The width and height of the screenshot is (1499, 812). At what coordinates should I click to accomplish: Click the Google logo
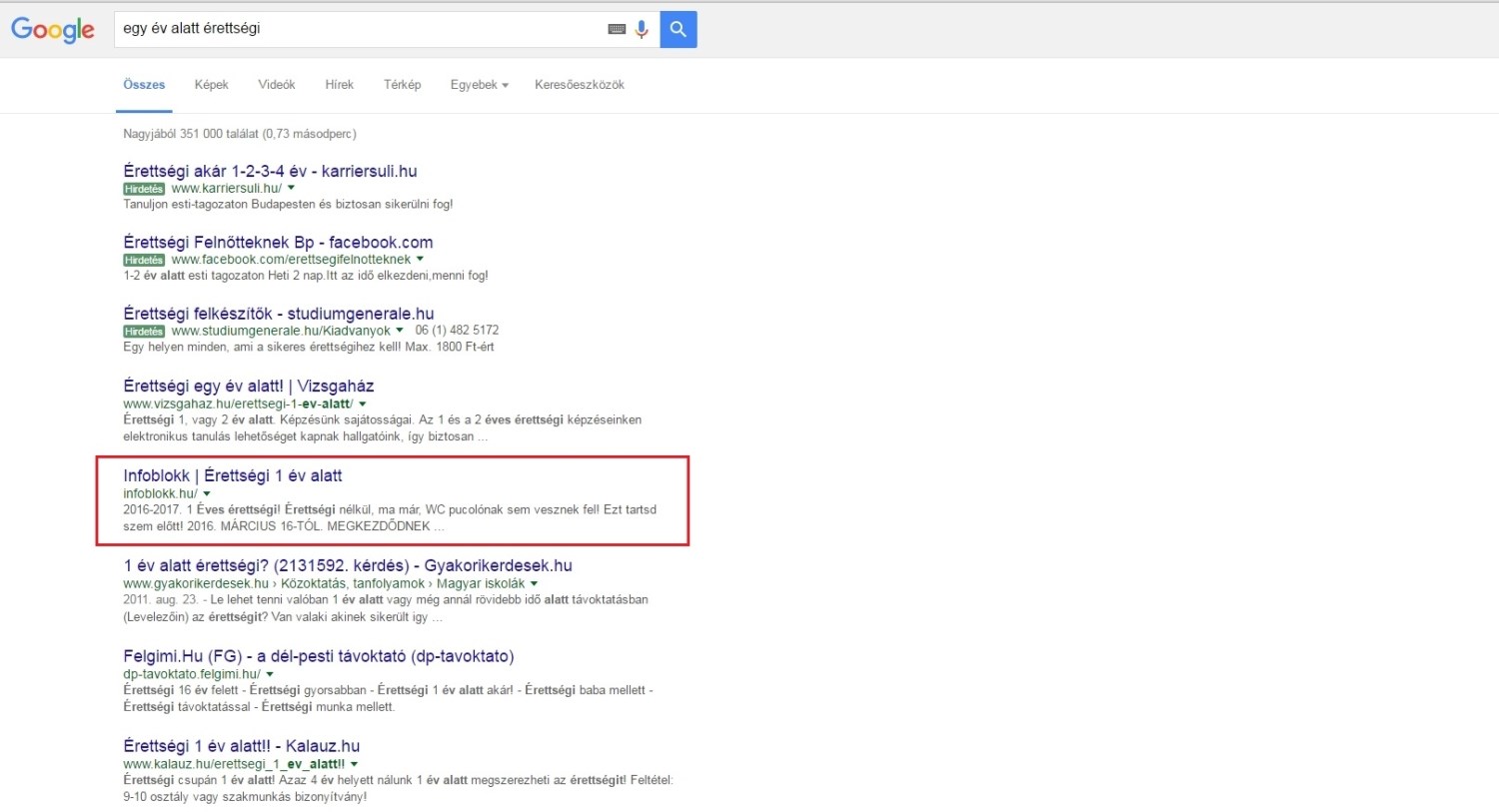(x=53, y=30)
